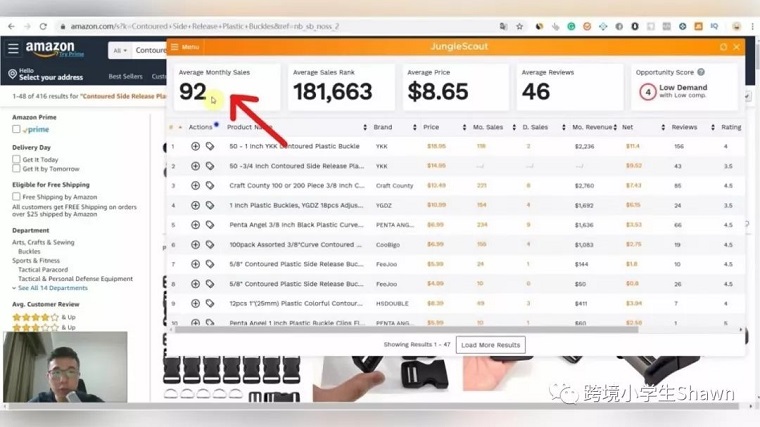Click the plus icon on the YGDZ buckles row
760x427 pixels.
(x=195, y=205)
